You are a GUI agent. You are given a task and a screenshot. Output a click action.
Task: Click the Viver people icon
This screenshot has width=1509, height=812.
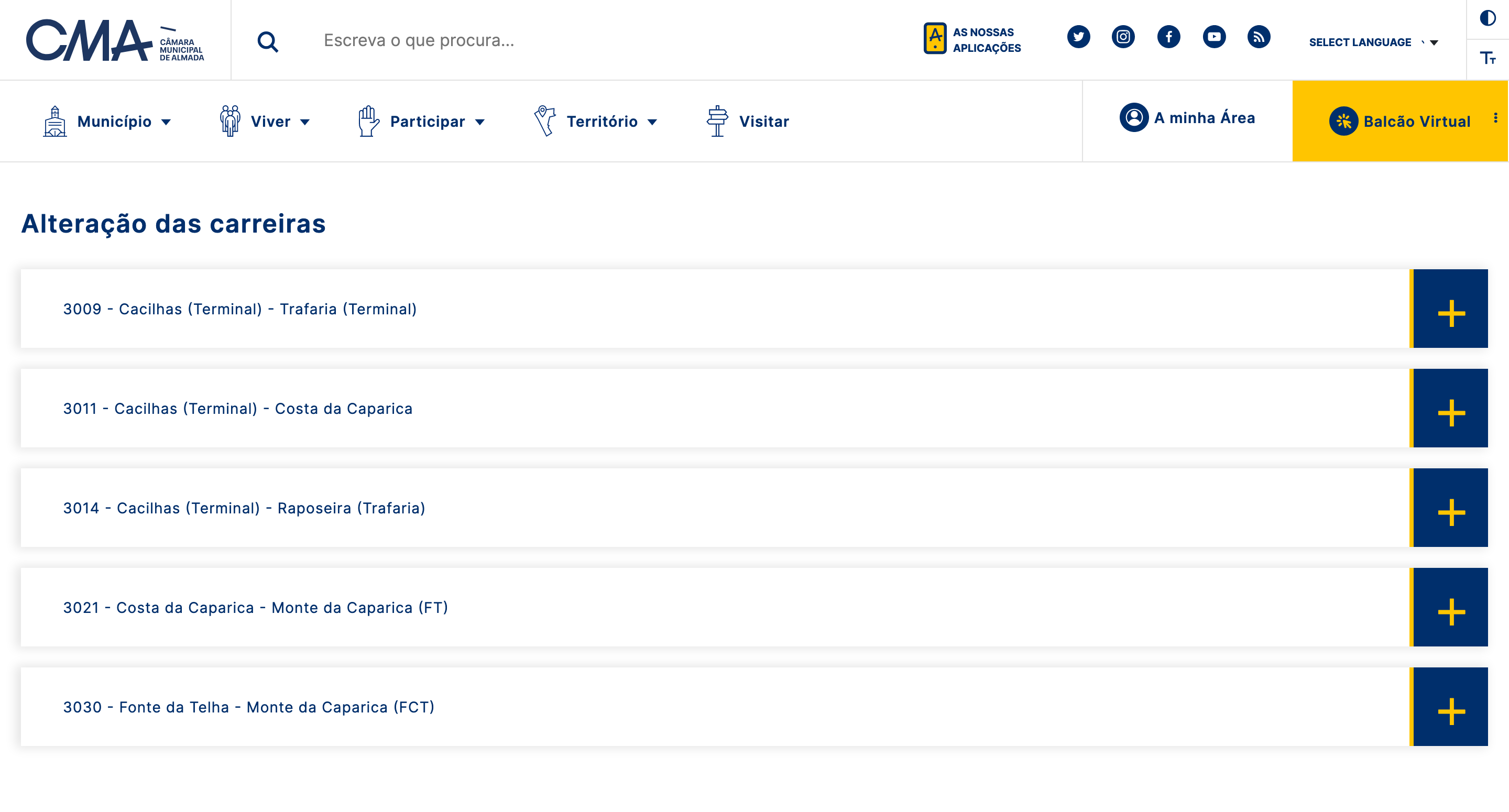click(230, 121)
